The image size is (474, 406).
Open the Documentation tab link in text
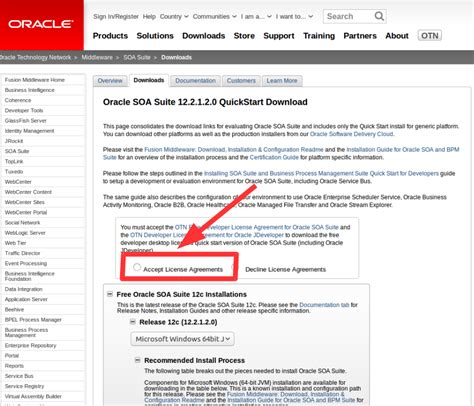pos(324,305)
